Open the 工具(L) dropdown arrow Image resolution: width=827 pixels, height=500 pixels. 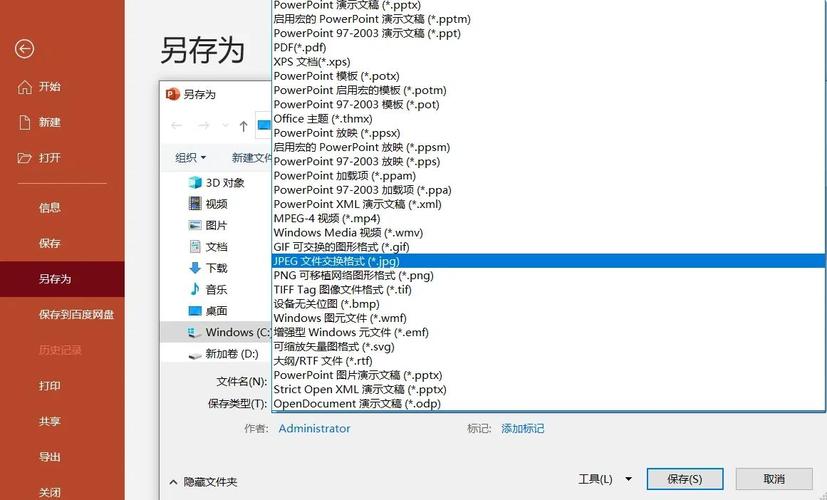click(x=629, y=479)
